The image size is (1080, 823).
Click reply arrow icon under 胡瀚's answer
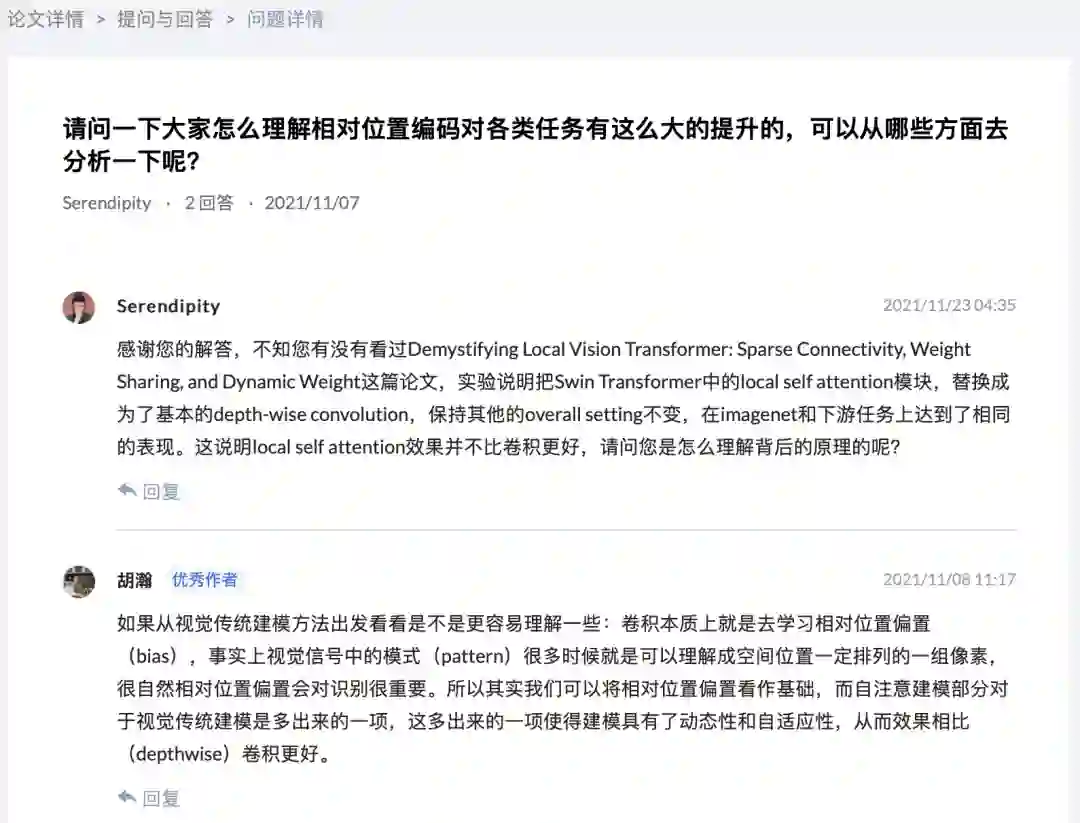pos(127,798)
